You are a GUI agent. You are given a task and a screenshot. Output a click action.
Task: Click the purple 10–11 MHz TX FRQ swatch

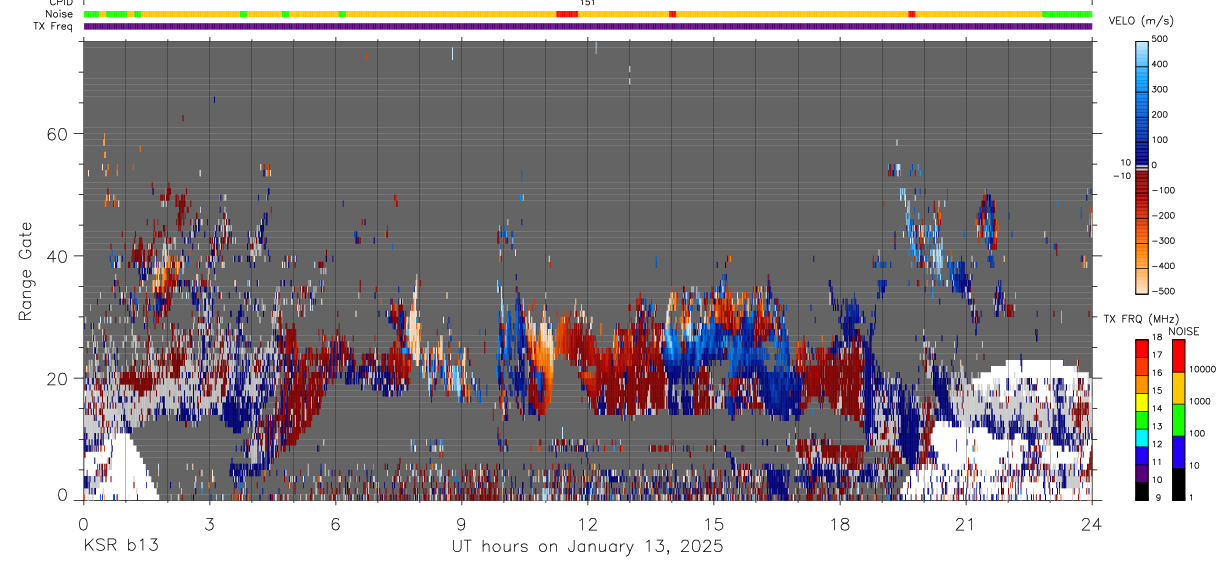click(x=1141, y=473)
